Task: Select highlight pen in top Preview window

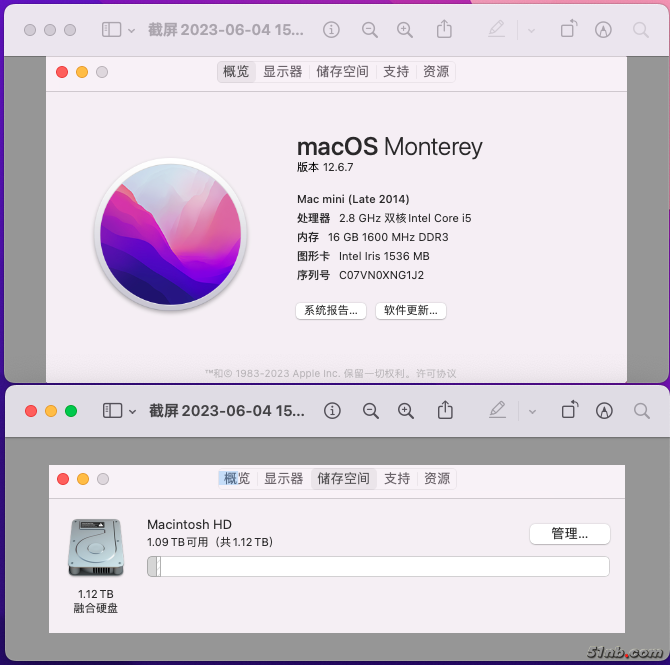Action: [x=497, y=29]
